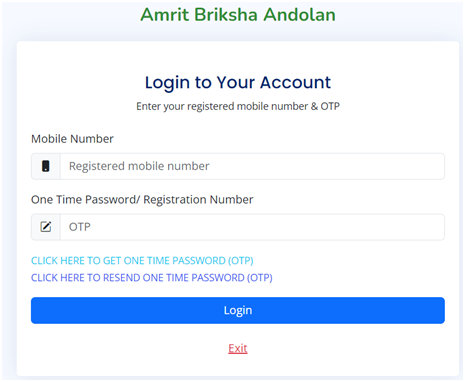Focus the OTP input field
Image resolution: width=465 pixels, height=382 pixels.
pos(252,227)
